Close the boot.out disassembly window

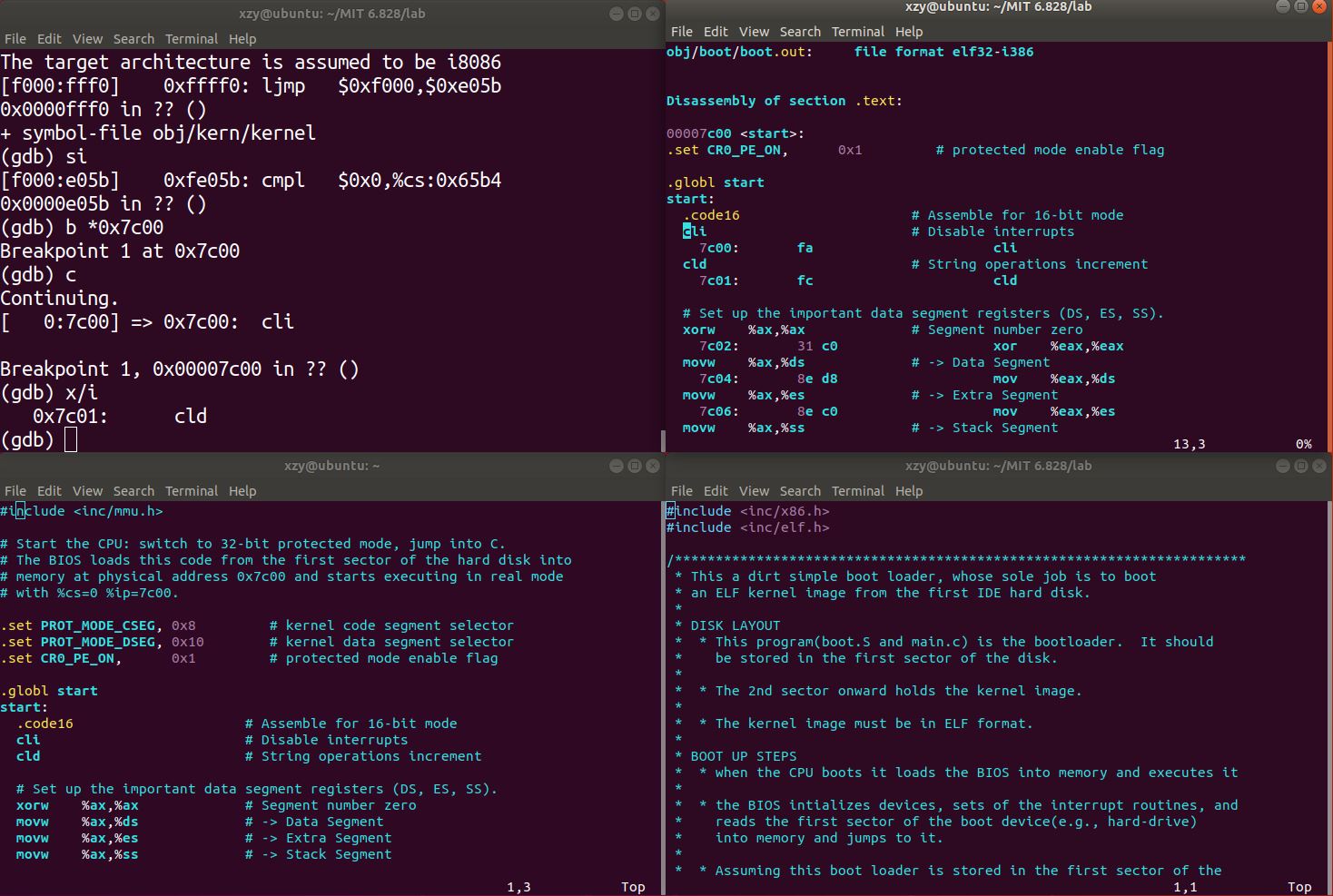tap(1318, 6)
